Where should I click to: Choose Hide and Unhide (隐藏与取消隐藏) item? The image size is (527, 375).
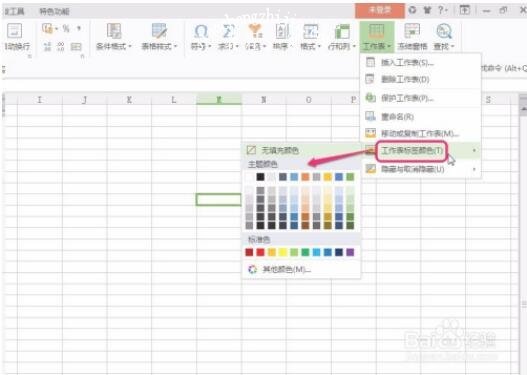tap(420, 169)
